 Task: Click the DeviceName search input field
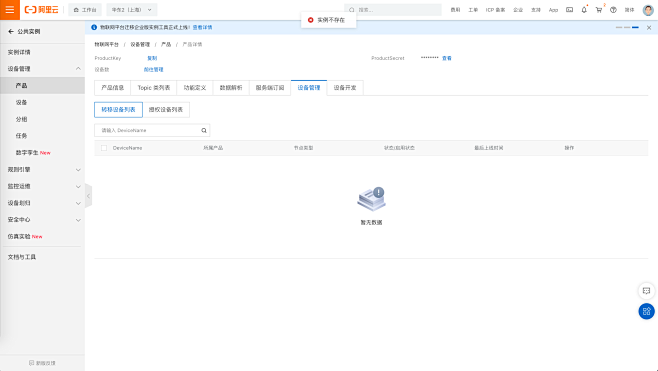[x=148, y=130]
